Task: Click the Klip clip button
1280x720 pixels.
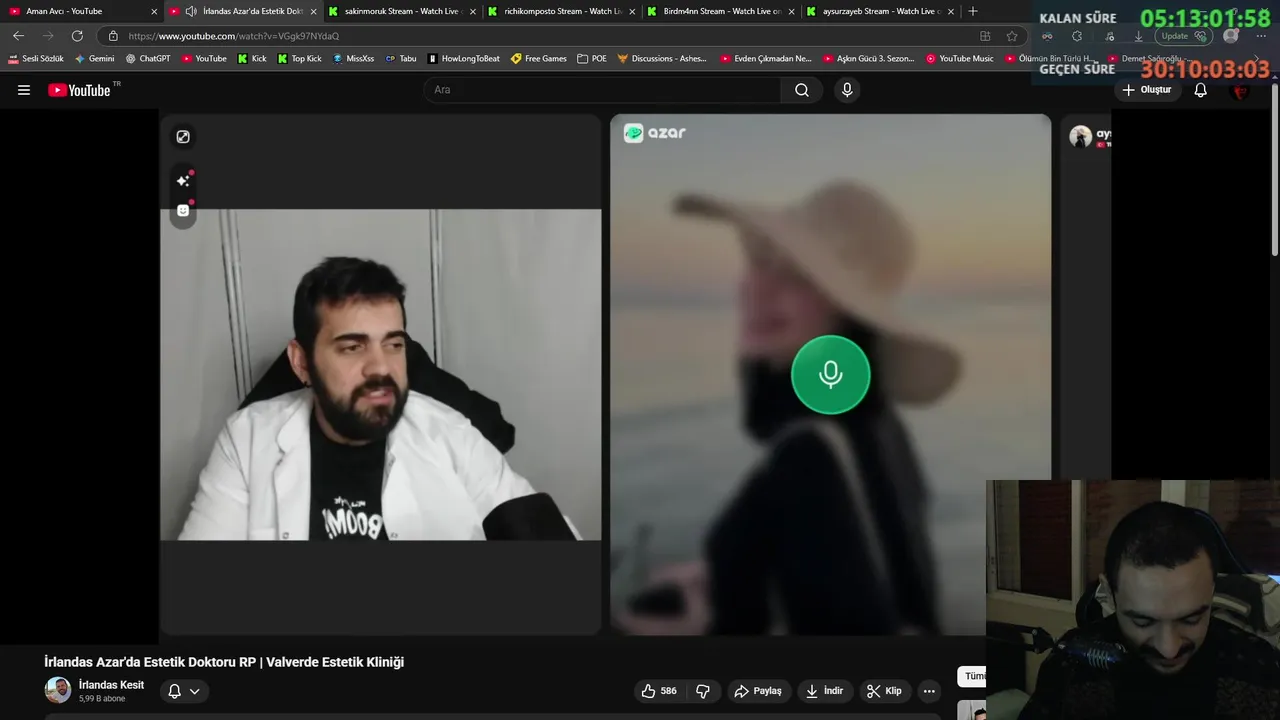Action: point(884,691)
